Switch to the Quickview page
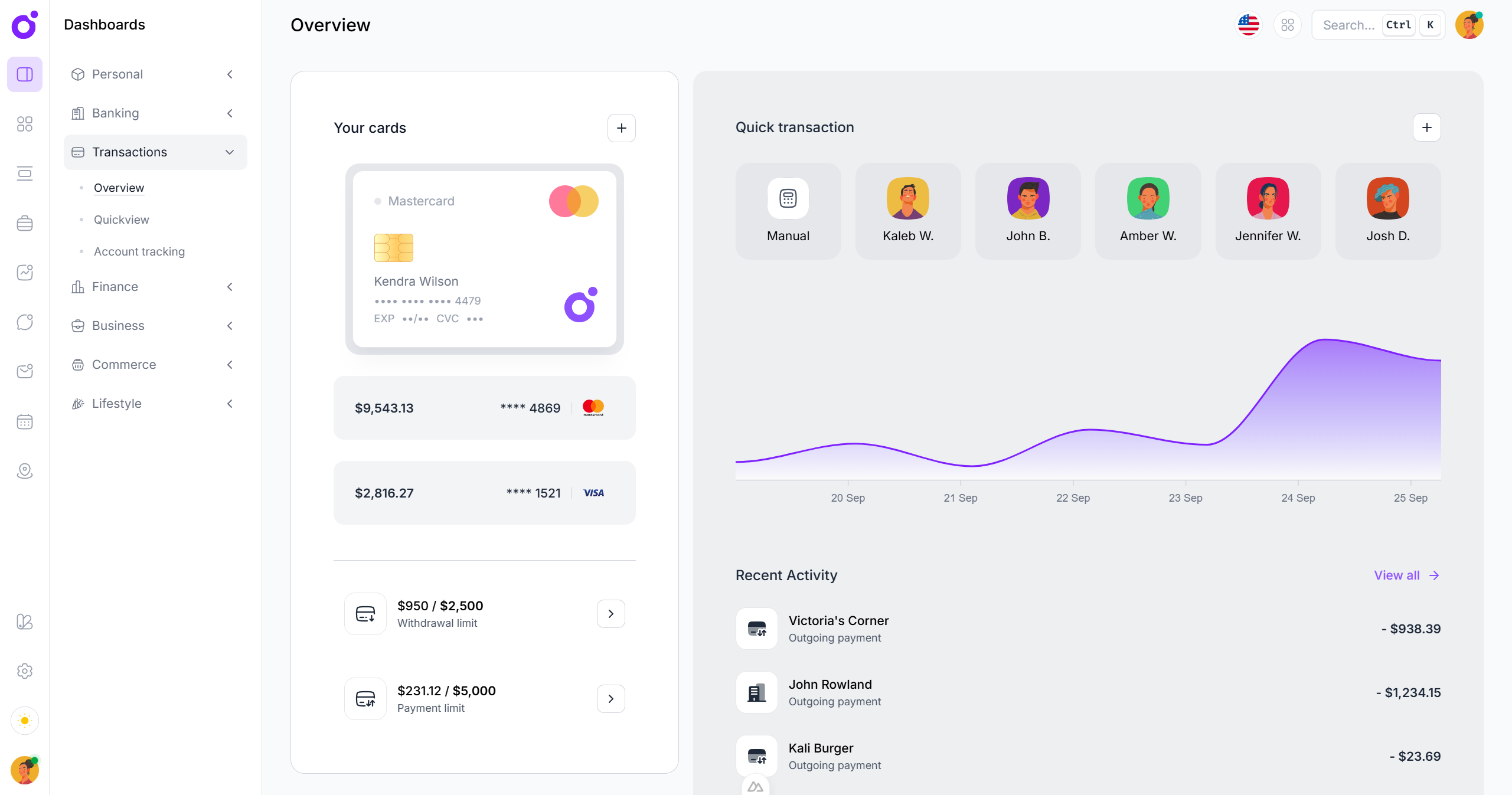Viewport: 1512px width, 795px height. click(x=121, y=220)
